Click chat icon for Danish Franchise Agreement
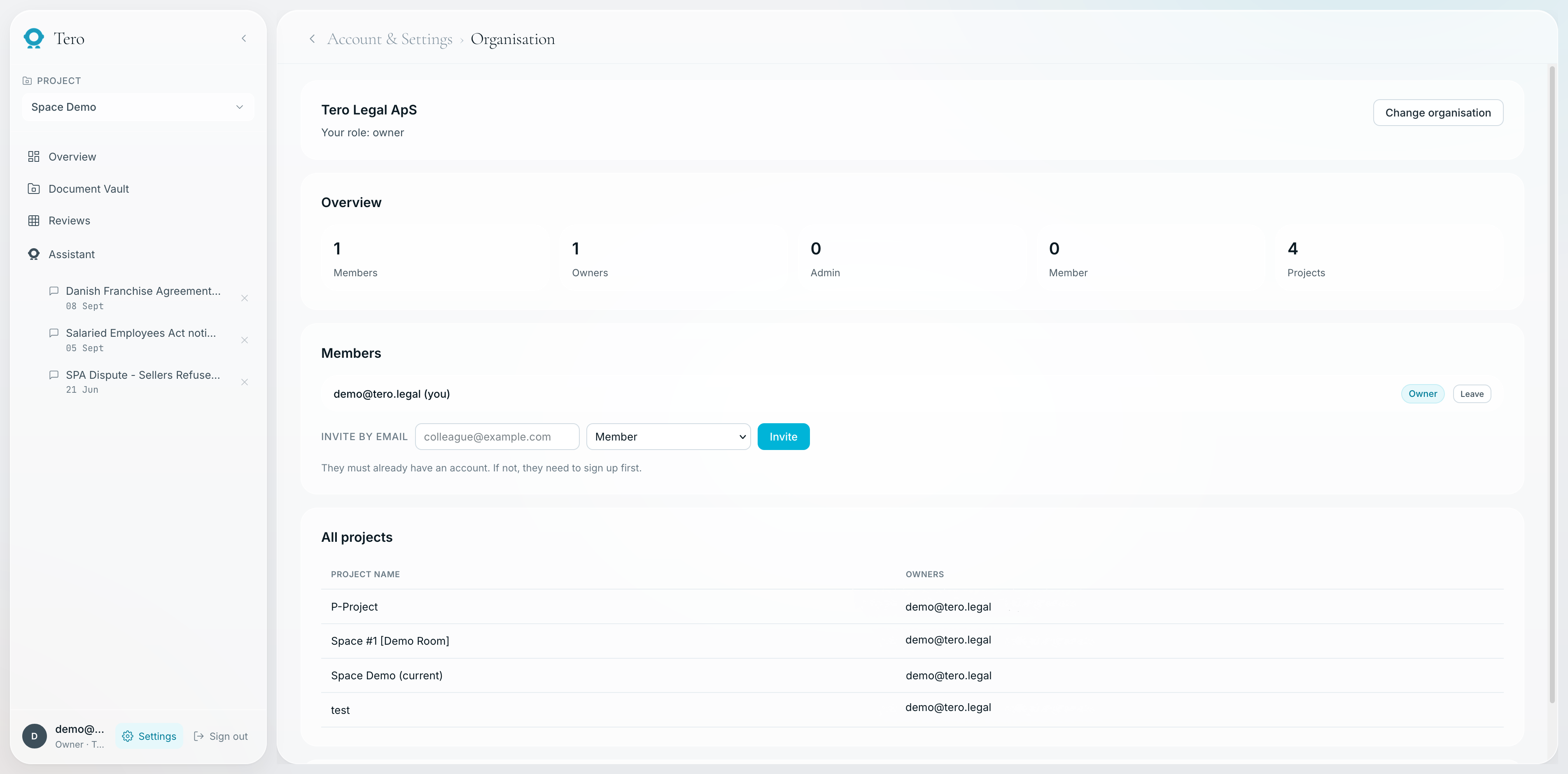 54,291
